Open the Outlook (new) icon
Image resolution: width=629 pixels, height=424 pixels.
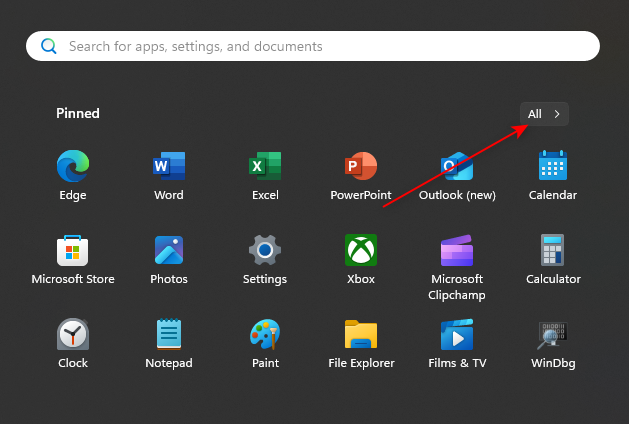click(x=457, y=166)
